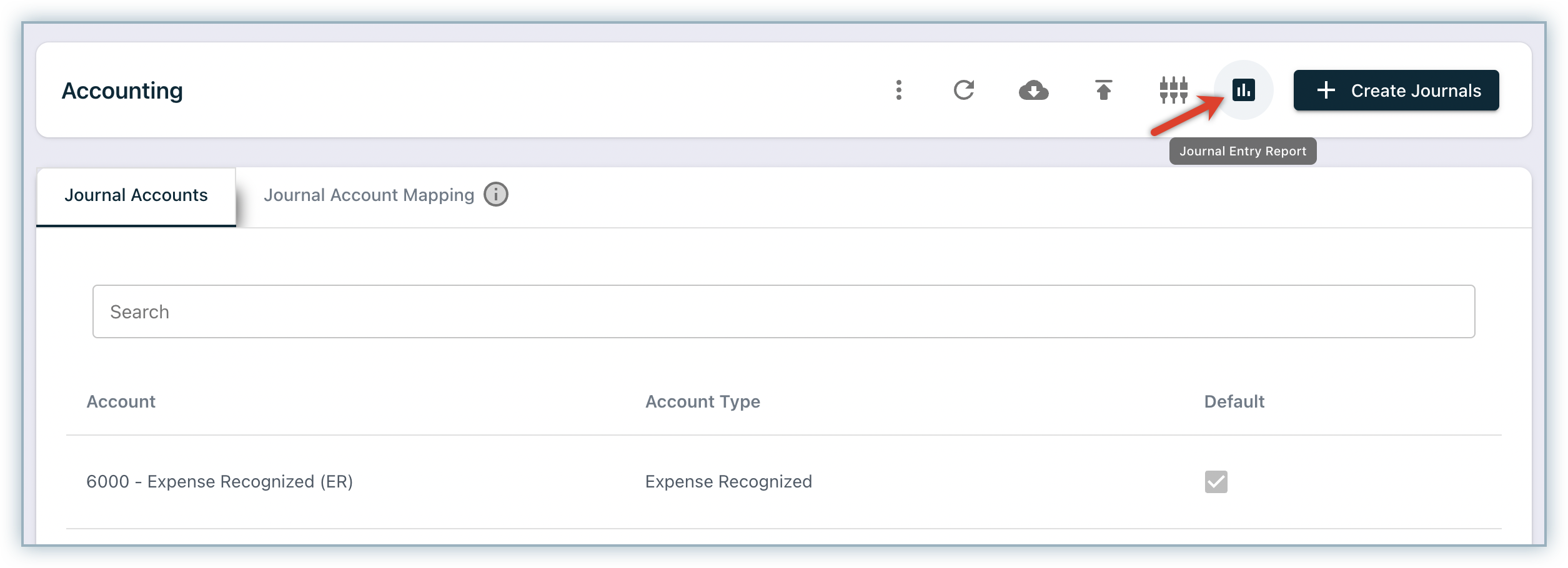Click the info icon beside Journal Account Mapping
Viewport: 1568px width, 568px height.
click(x=496, y=195)
